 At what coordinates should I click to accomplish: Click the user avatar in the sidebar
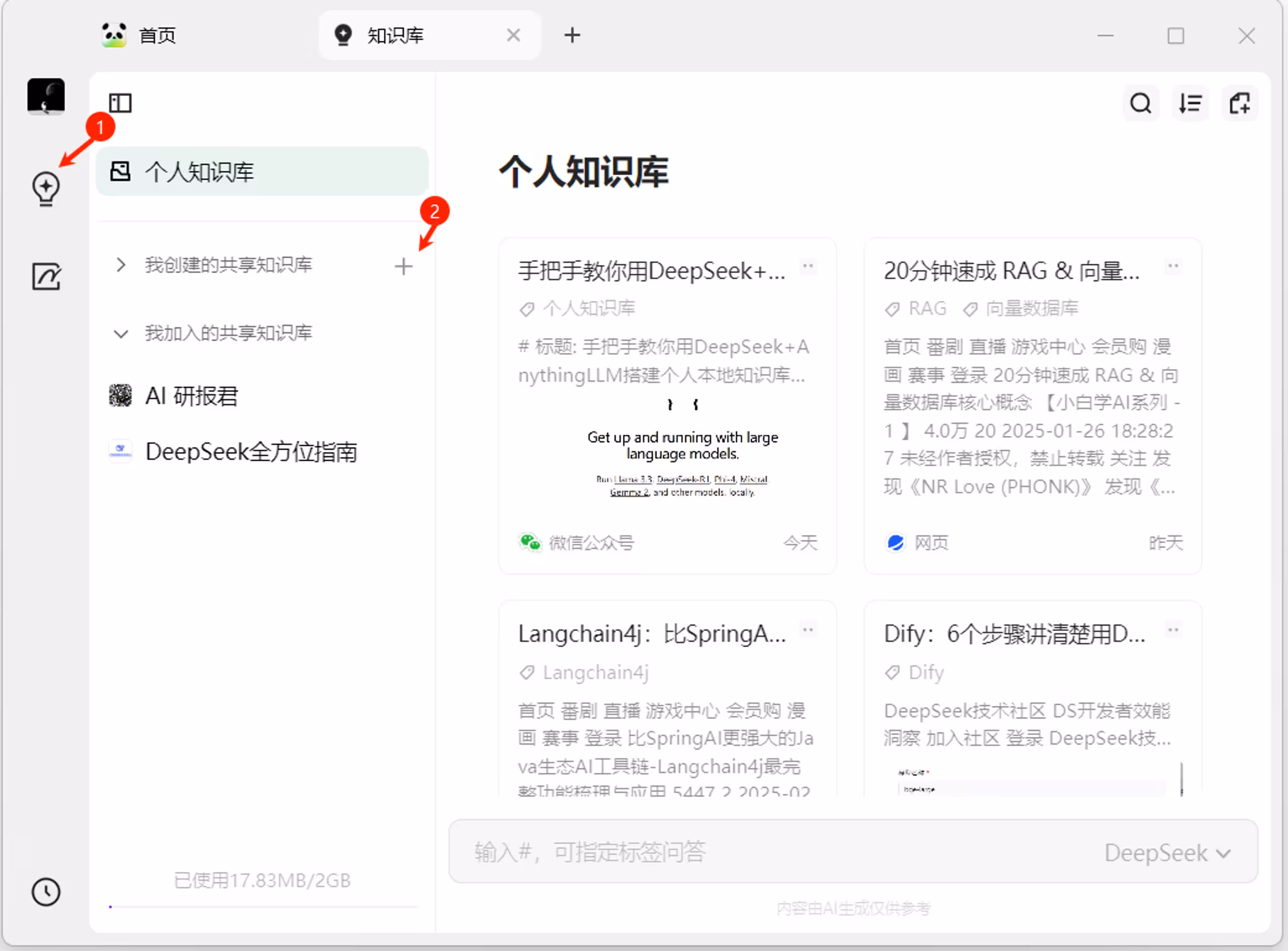point(46,96)
